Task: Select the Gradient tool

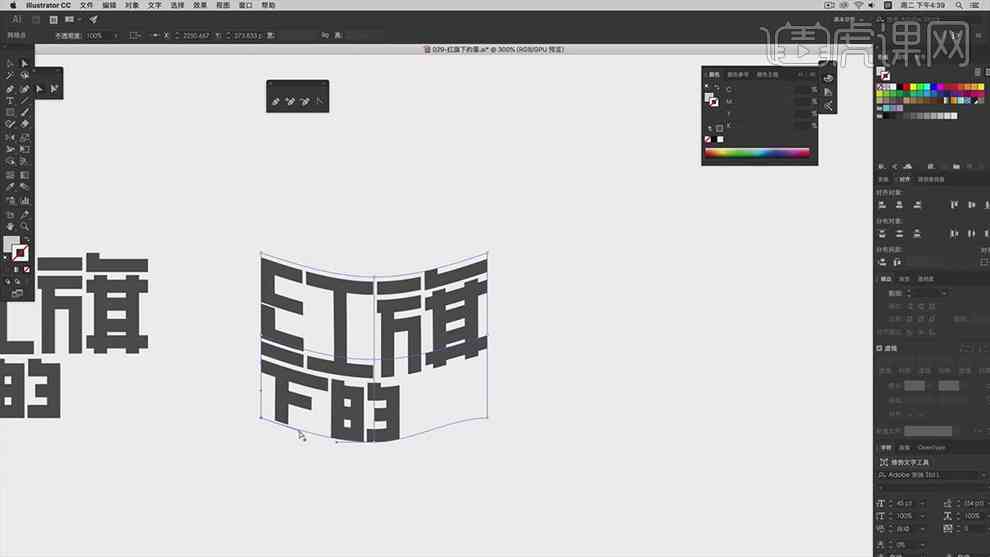Action: tap(25, 175)
